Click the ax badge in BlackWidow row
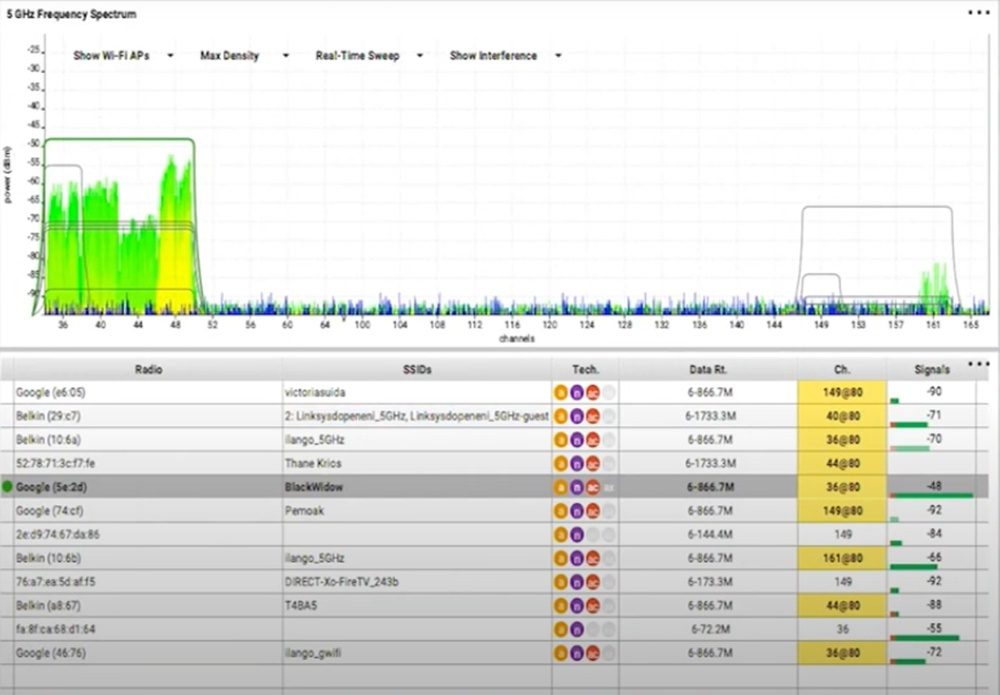The width and height of the screenshot is (1000, 695). click(609, 487)
